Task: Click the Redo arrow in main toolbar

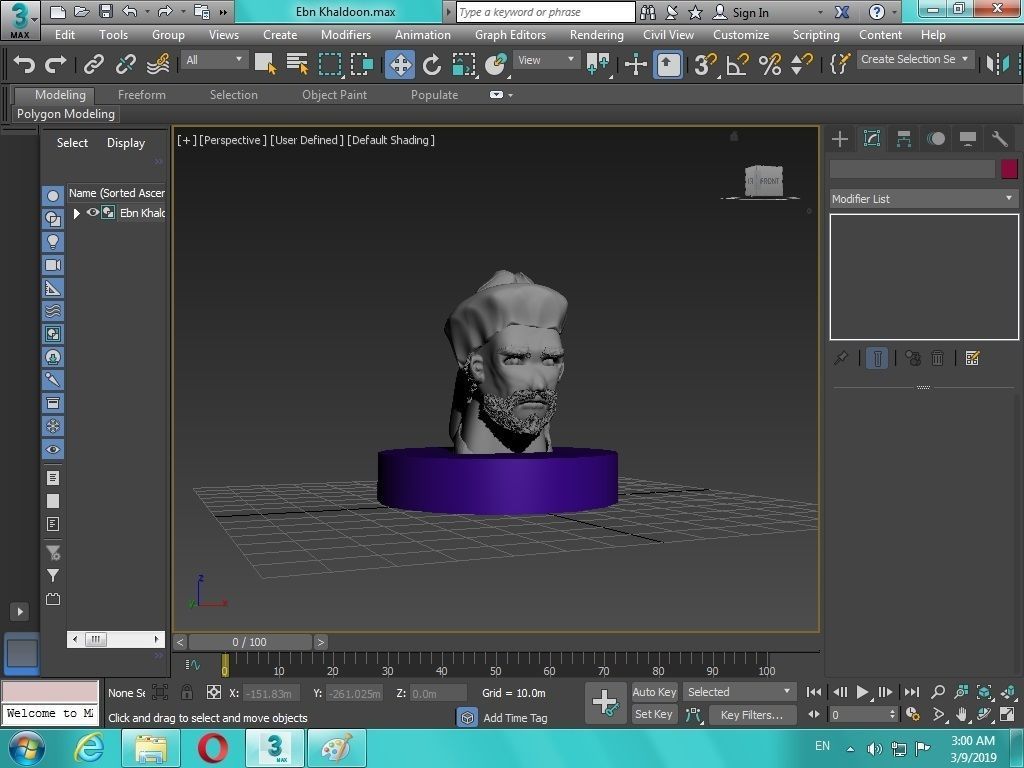Action: click(56, 64)
